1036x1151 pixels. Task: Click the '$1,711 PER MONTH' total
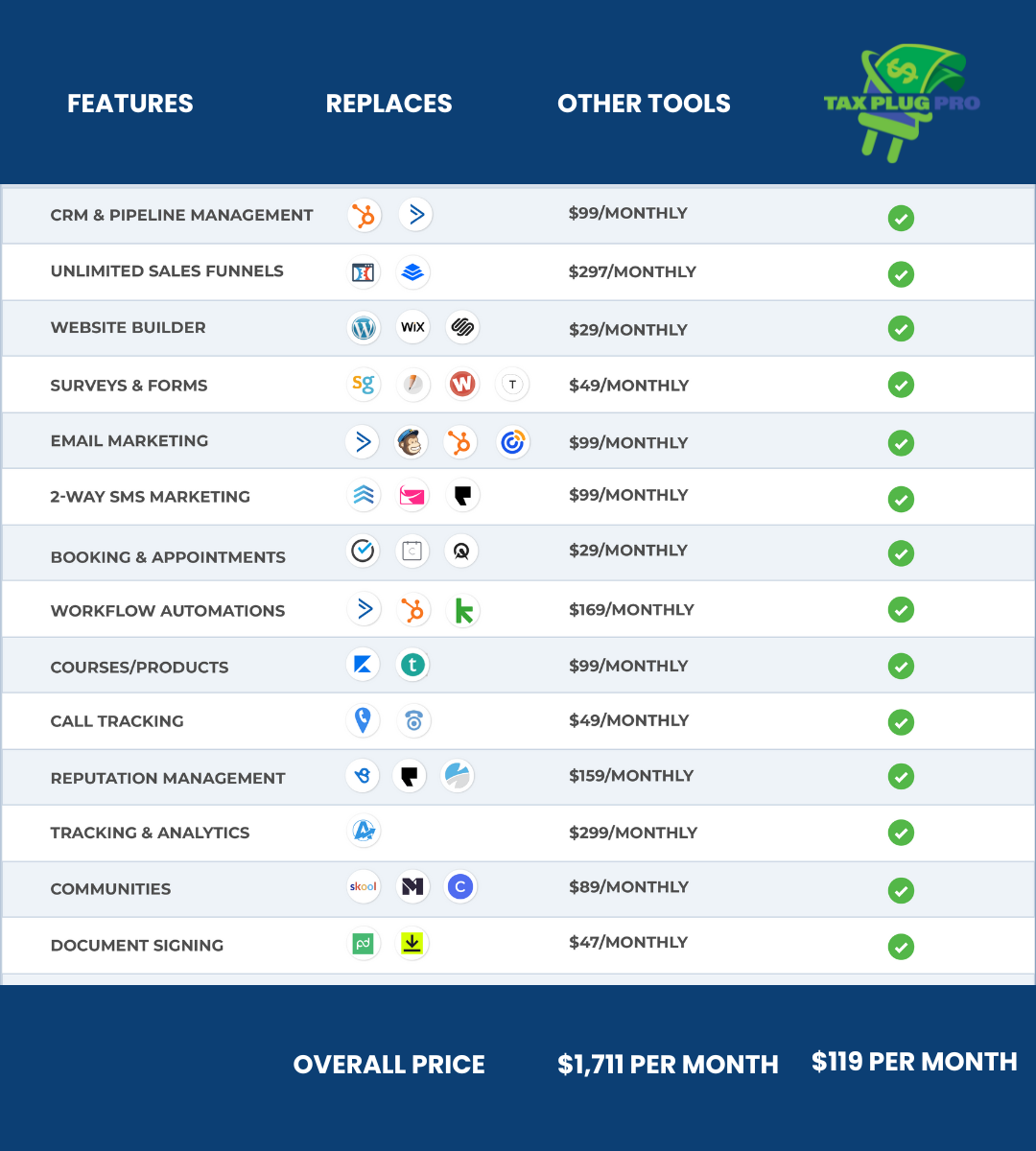668,1065
